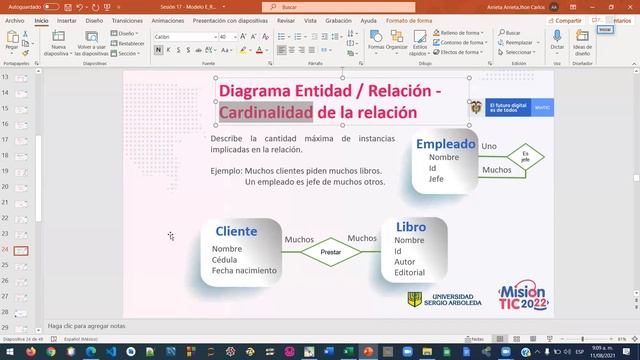Screen dimensions: 640x360
Task: Click the Restablecer button
Action: (127, 43)
